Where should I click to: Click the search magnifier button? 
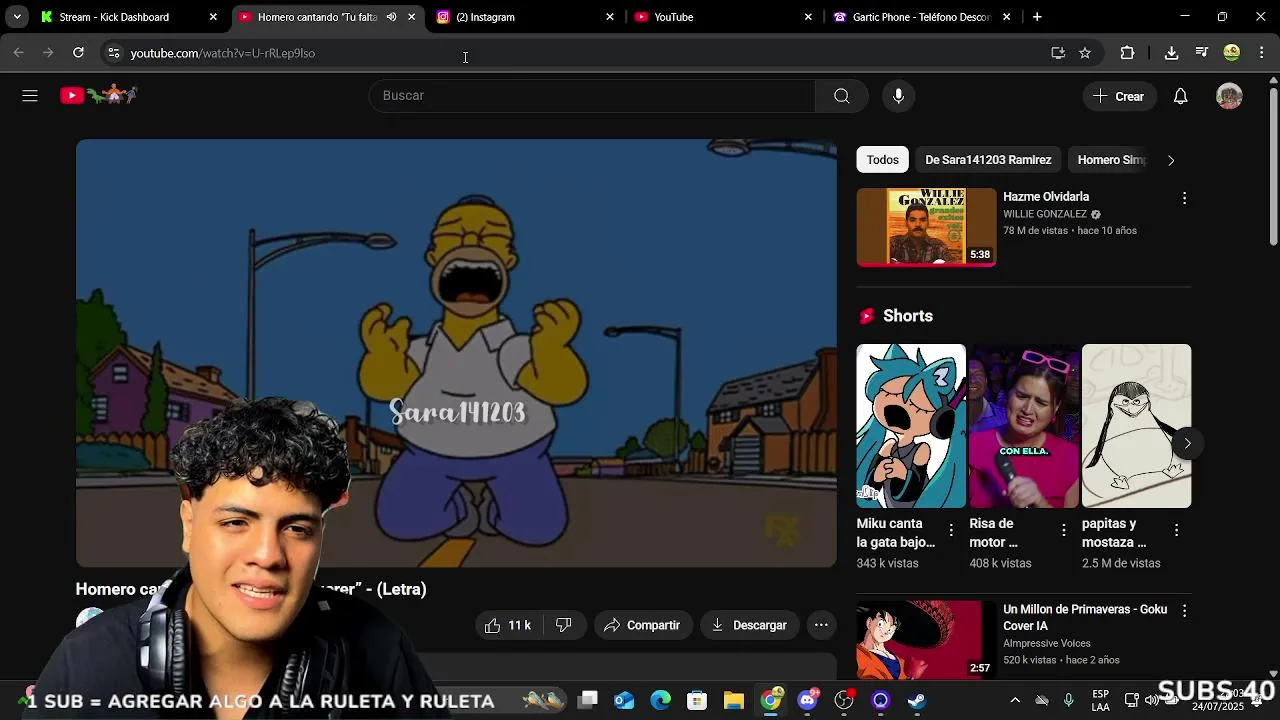(842, 96)
